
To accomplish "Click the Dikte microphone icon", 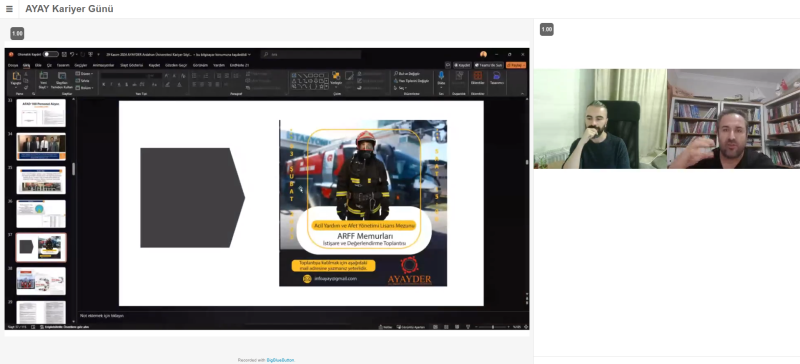I will click(x=441, y=78).
